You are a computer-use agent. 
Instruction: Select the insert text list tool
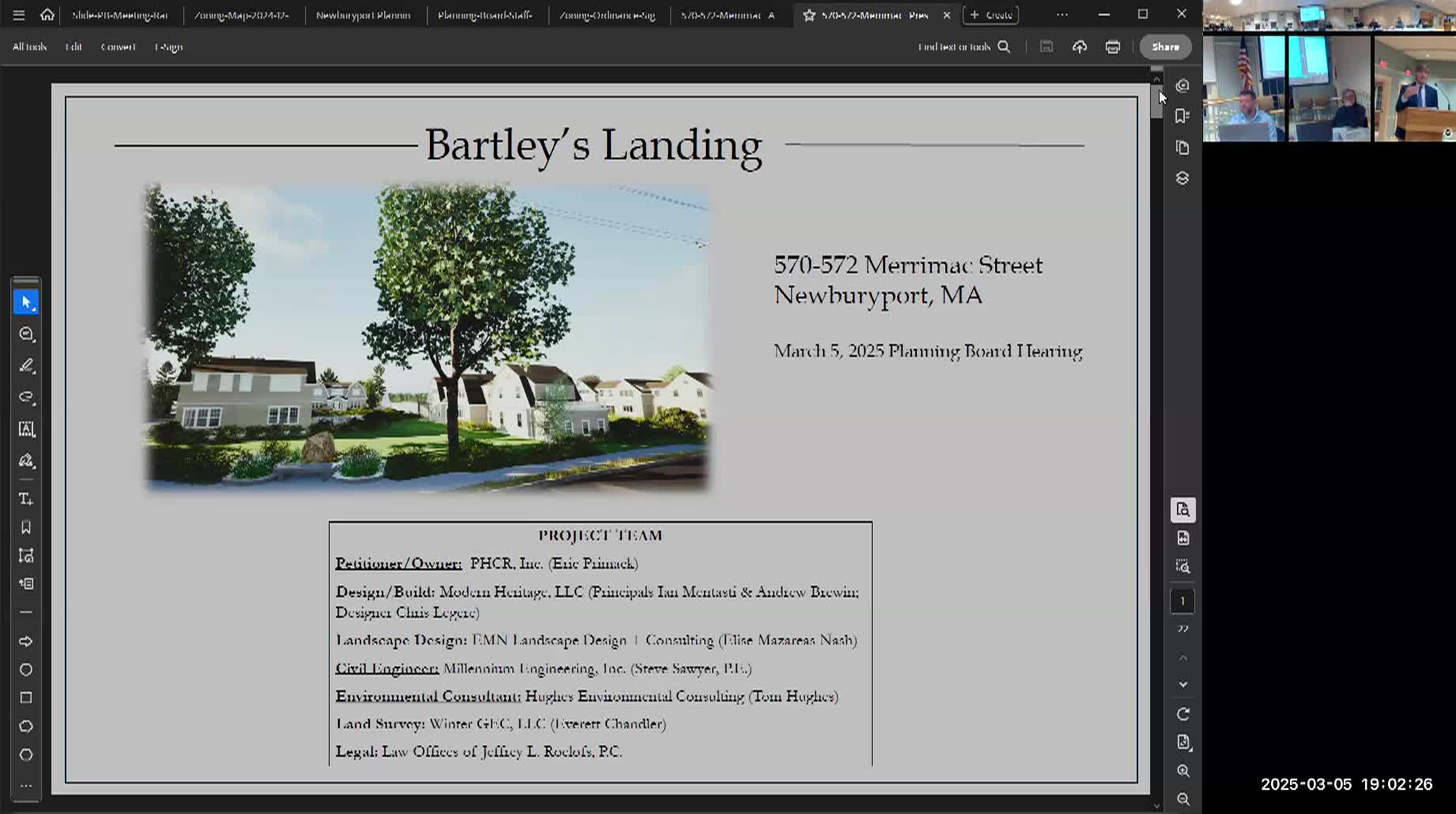(26, 584)
